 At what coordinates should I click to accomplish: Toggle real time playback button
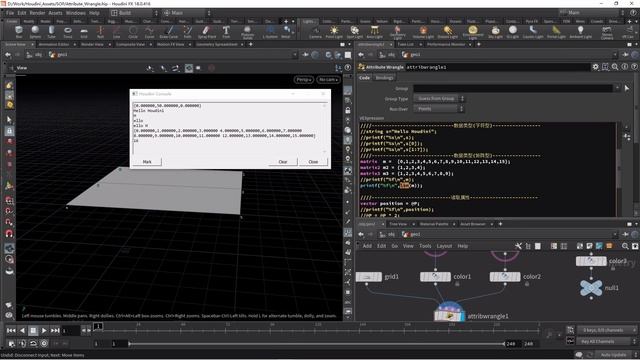[44, 344]
